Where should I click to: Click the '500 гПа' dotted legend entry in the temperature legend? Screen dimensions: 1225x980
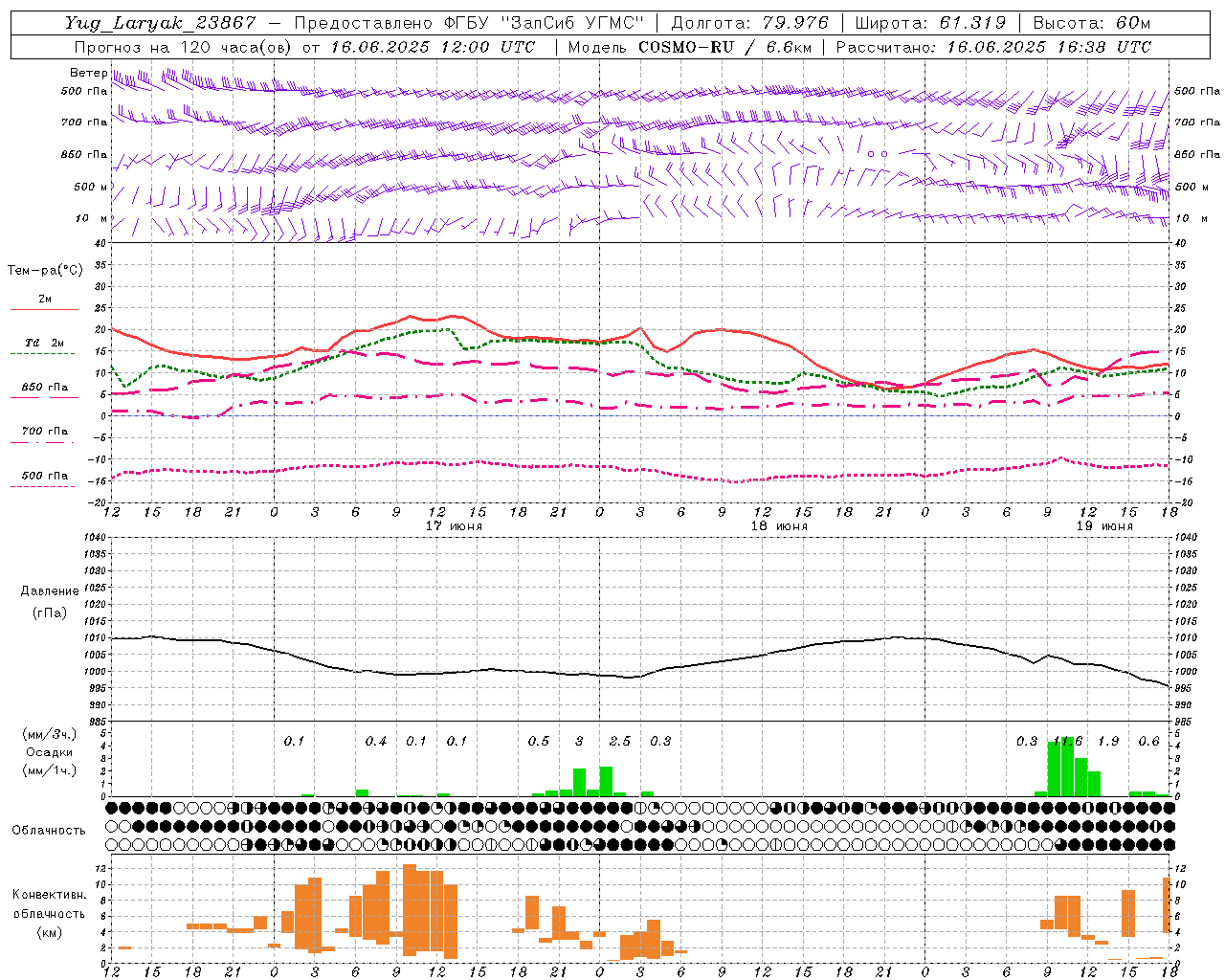(44, 476)
